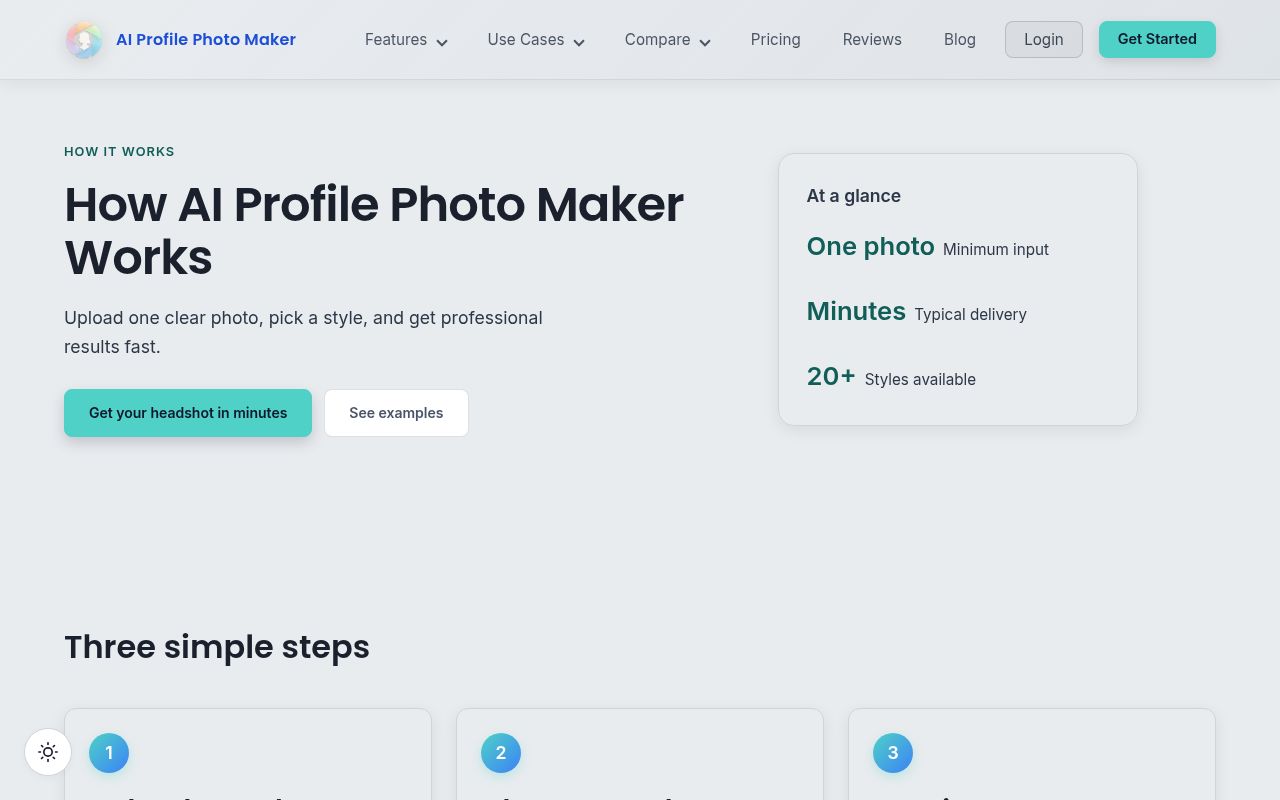The image size is (1280, 800).
Task: Click the 'HOW IT WORKS' label
Action: coord(119,152)
